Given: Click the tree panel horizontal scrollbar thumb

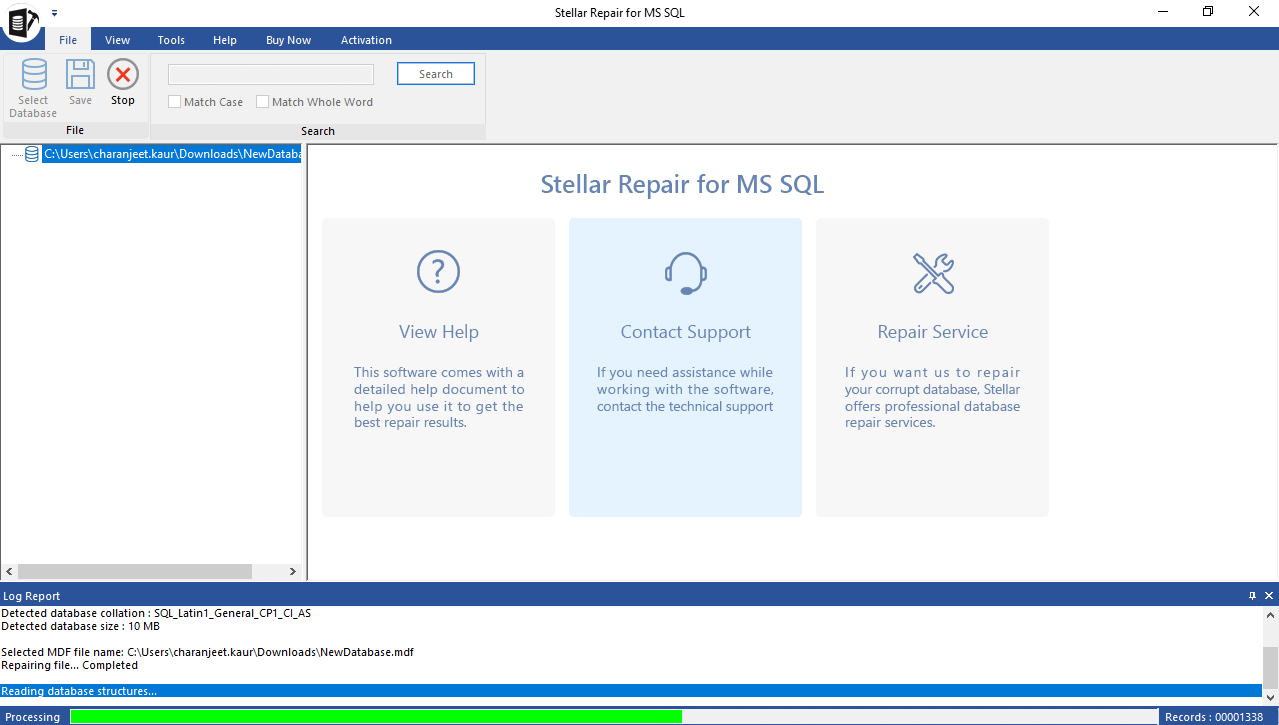Looking at the screenshot, I should [x=134, y=571].
